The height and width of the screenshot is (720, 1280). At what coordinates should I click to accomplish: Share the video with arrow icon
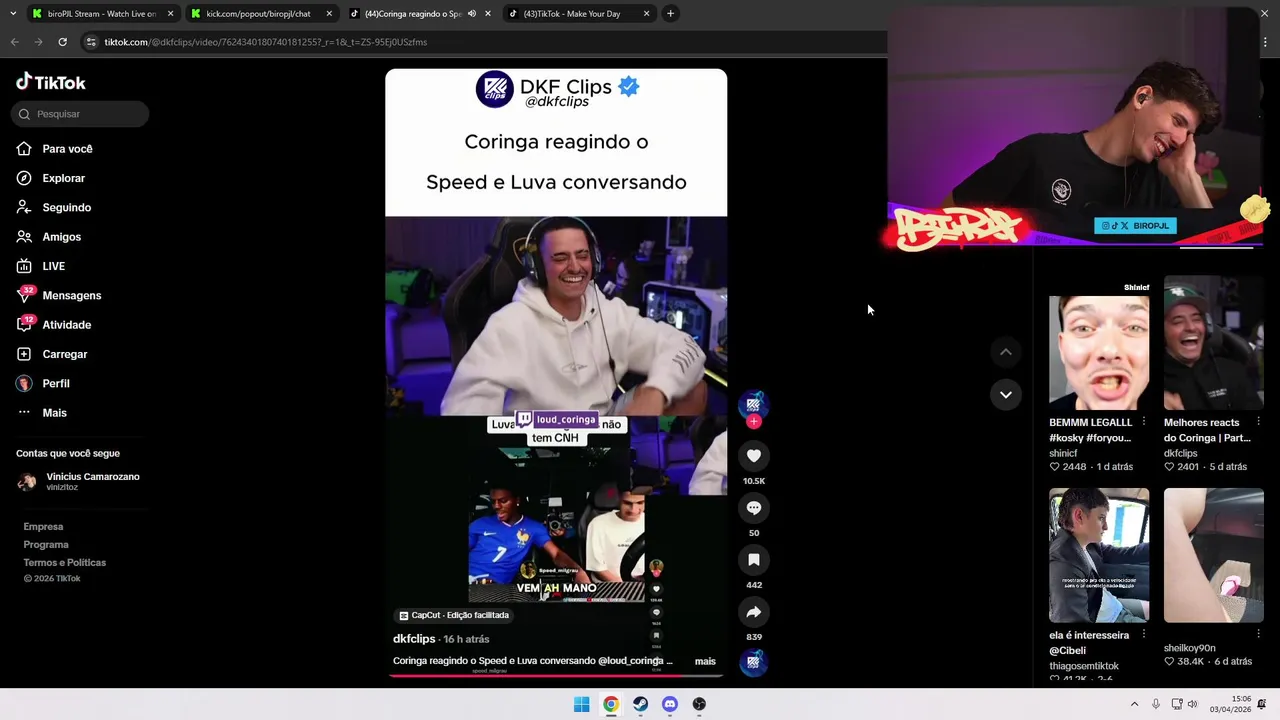tap(754, 612)
